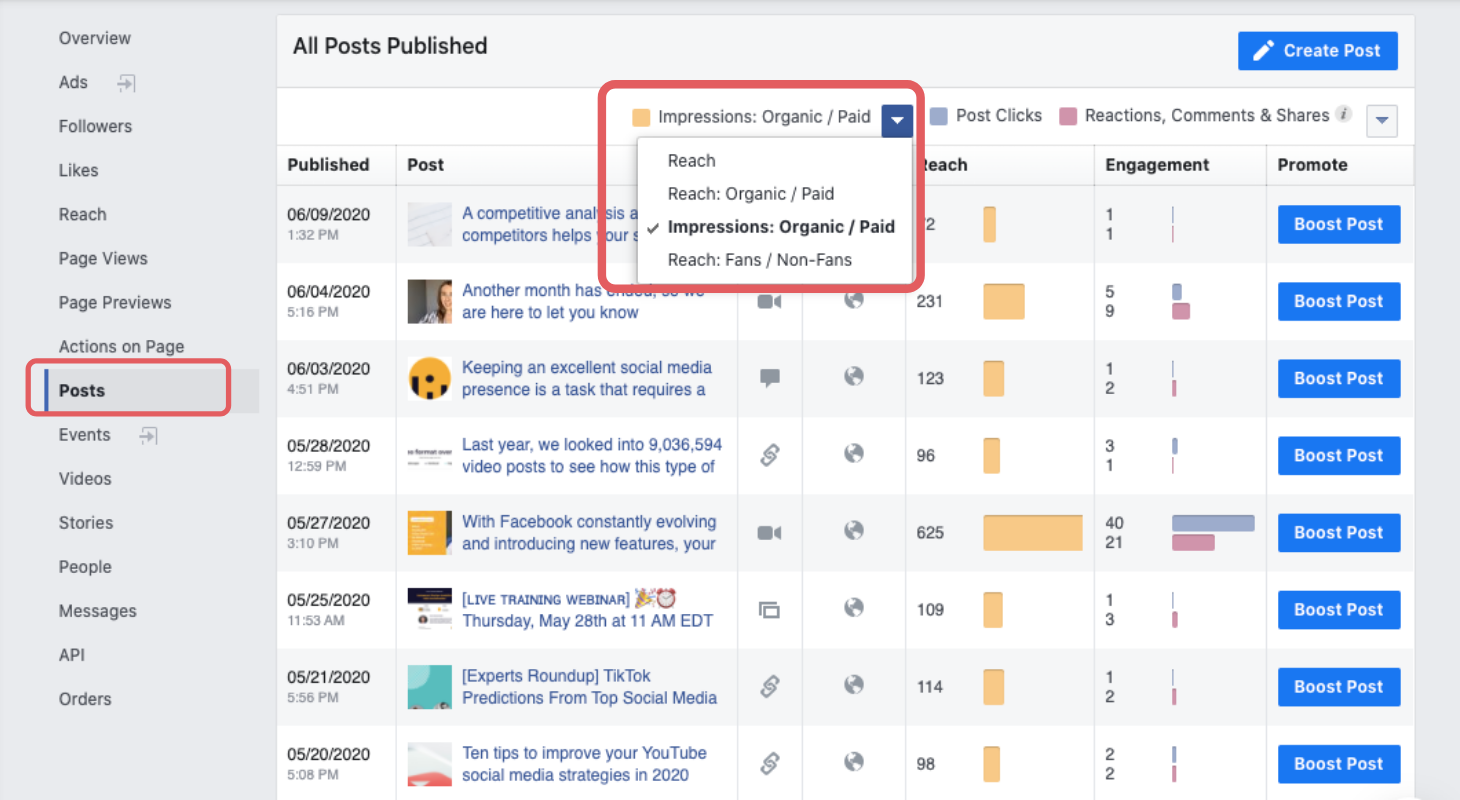
Task: Click thumbnail of 06/04/2020 post
Action: (x=429, y=301)
